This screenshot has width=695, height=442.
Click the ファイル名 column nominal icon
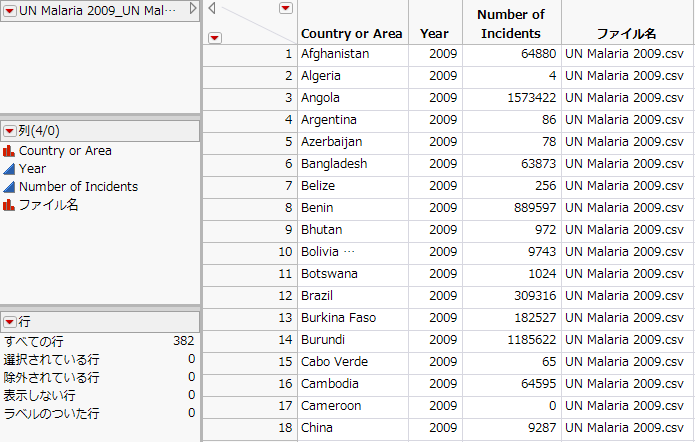[x=10, y=205]
